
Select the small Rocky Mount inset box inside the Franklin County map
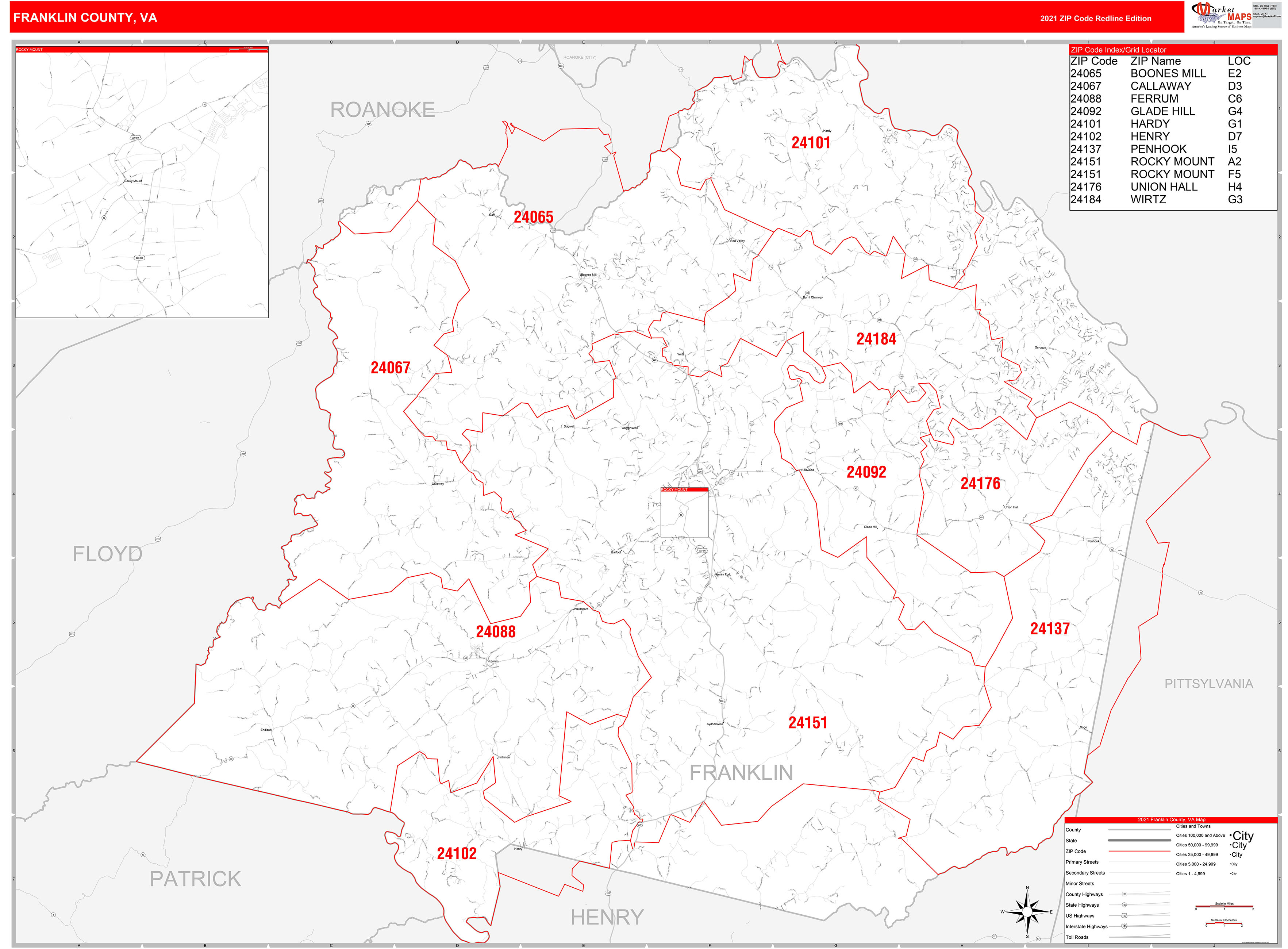click(684, 512)
